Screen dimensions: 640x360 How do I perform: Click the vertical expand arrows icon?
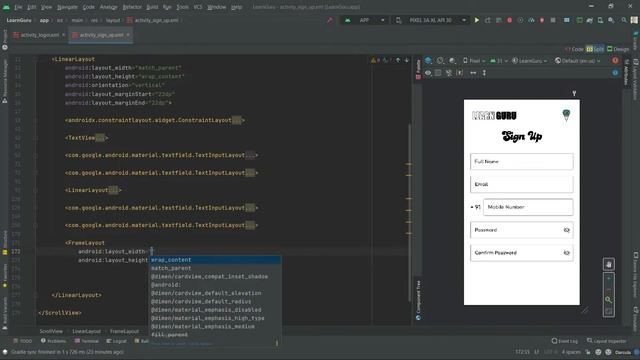(x=484, y=73)
